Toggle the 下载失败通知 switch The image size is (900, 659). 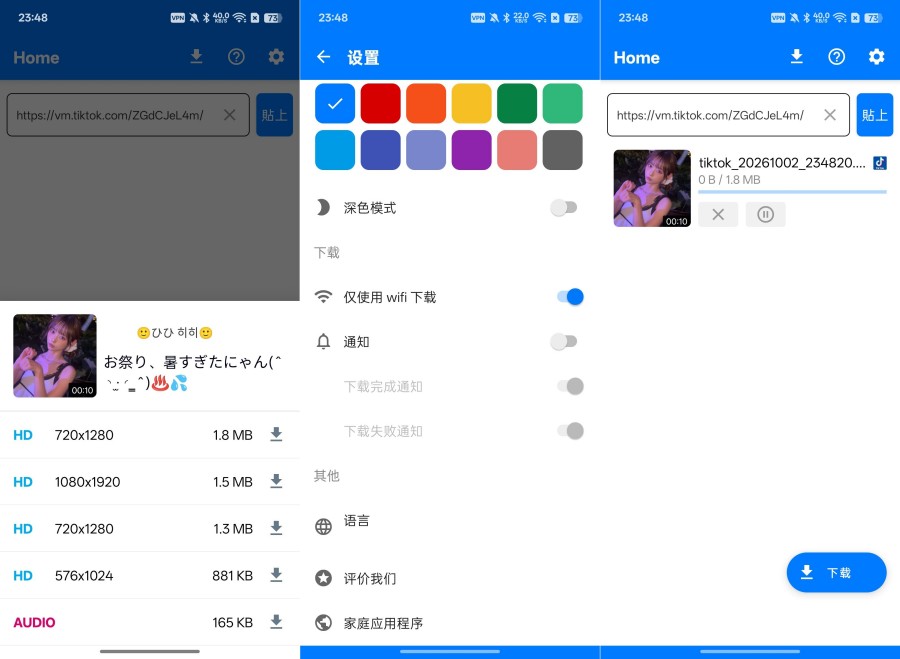[570, 431]
